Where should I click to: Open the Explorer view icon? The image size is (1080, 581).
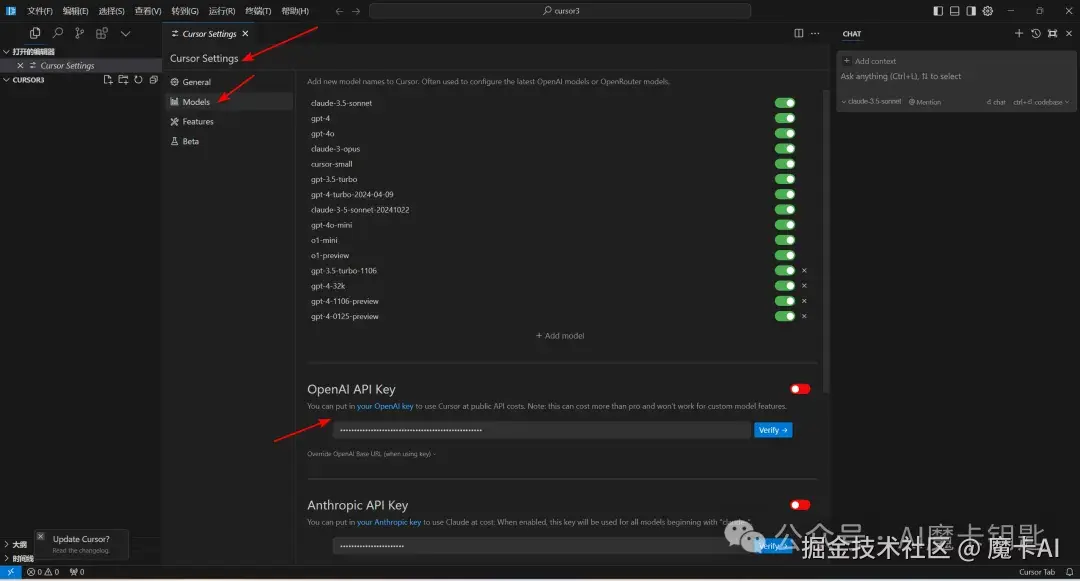pyautogui.click(x=35, y=33)
